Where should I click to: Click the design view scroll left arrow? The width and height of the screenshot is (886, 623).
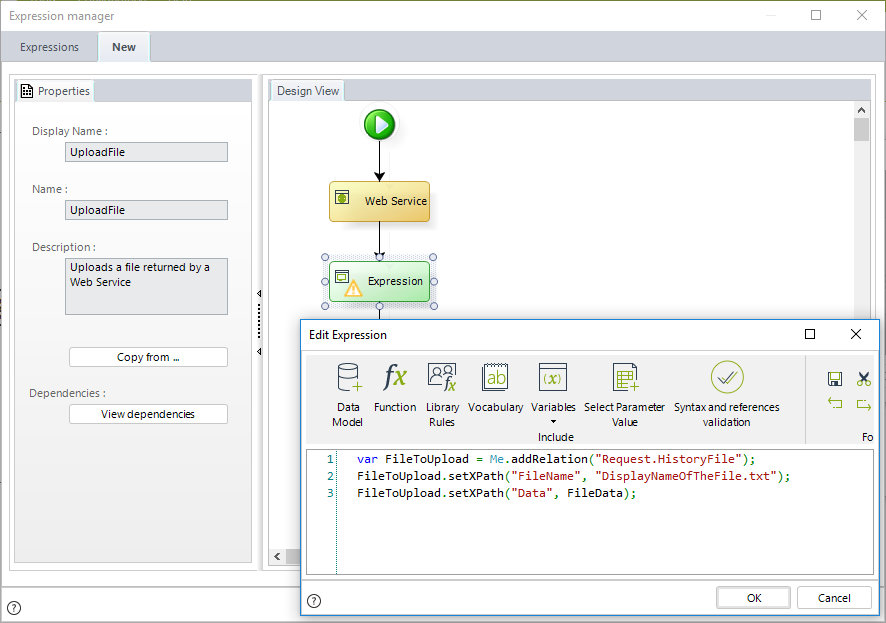[x=277, y=556]
